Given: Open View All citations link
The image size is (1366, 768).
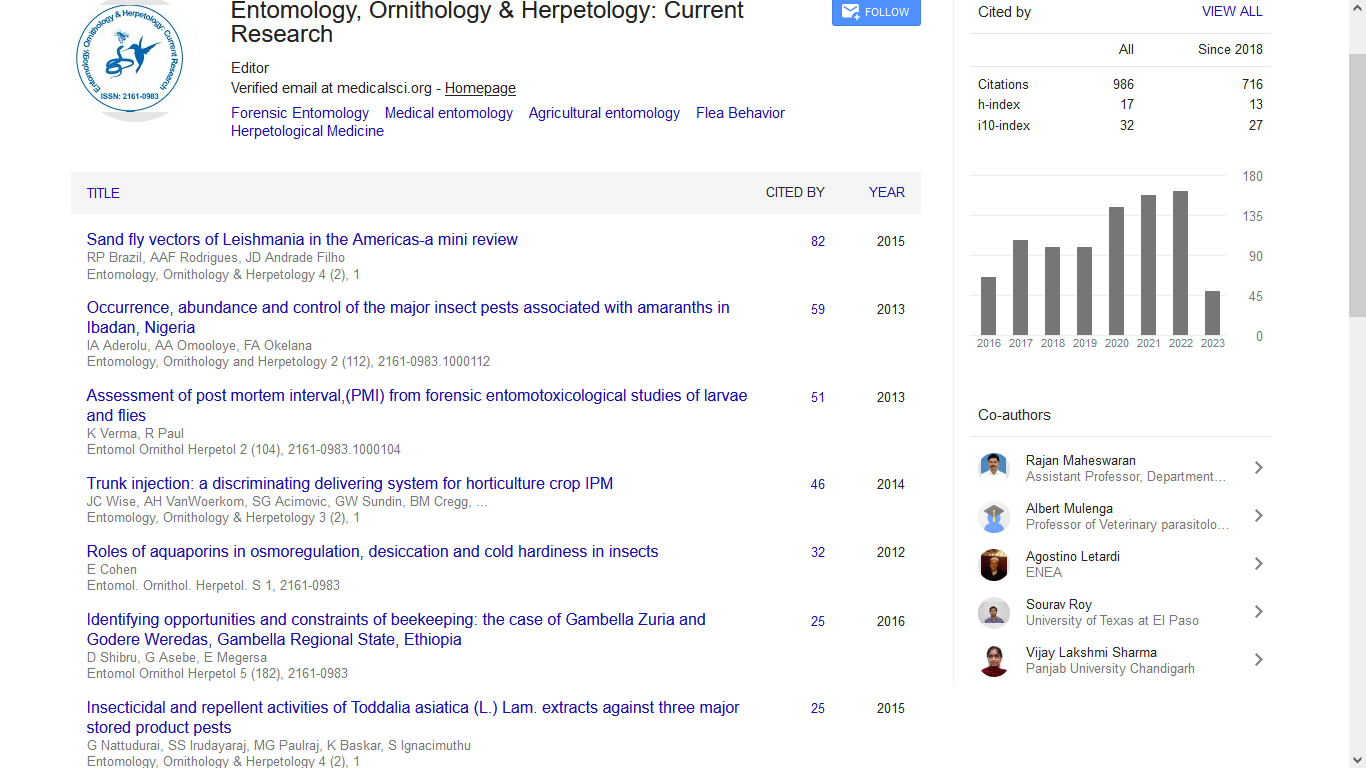Looking at the screenshot, I should point(1231,12).
